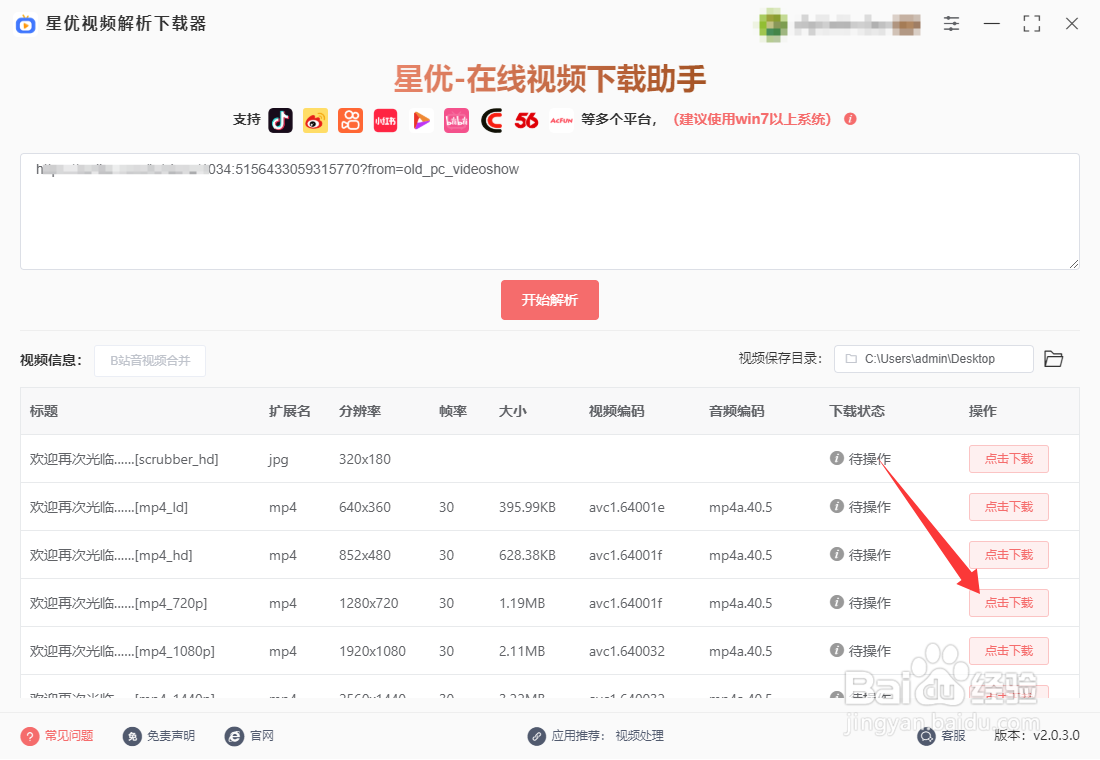Click the AcFun platform icon

561,121
